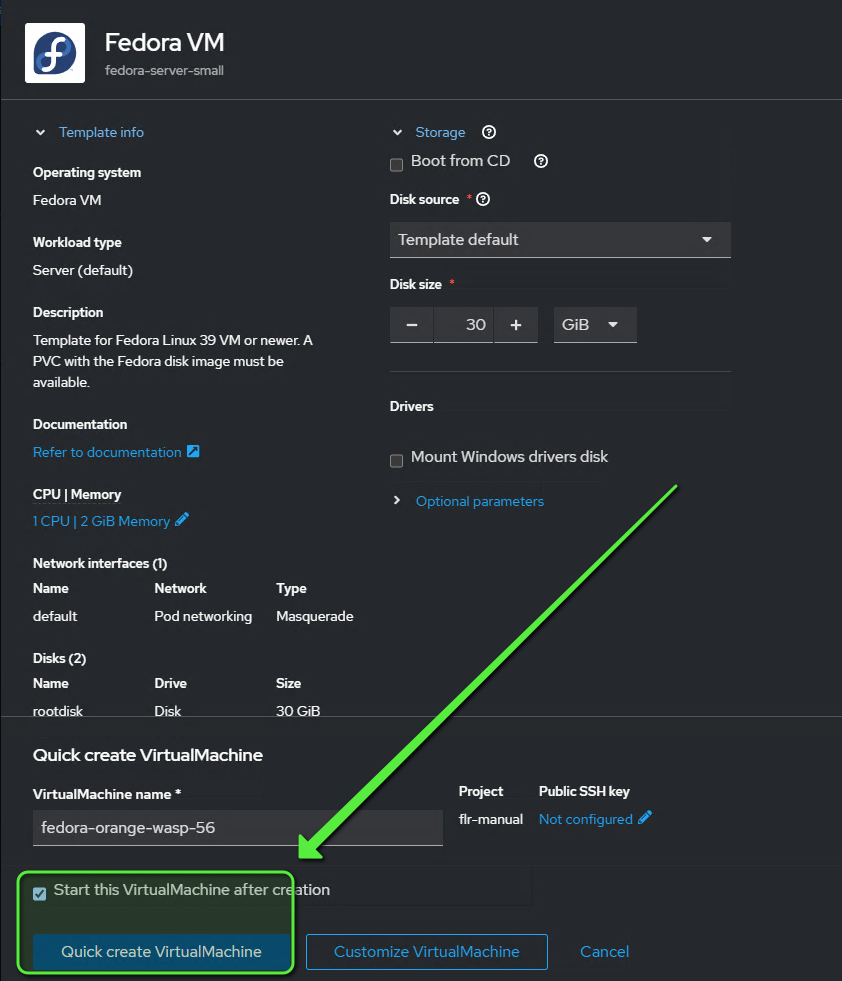Check Mount Windows drivers disk
Image resolution: width=842 pixels, height=981 pixels.
tap(396, 460)
